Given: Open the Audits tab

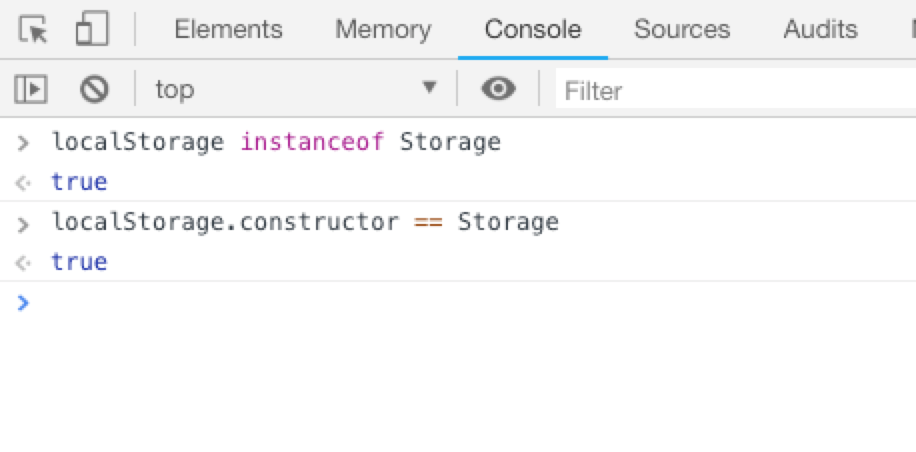Looking at the screenshot, I should click(x=820, y=30).
